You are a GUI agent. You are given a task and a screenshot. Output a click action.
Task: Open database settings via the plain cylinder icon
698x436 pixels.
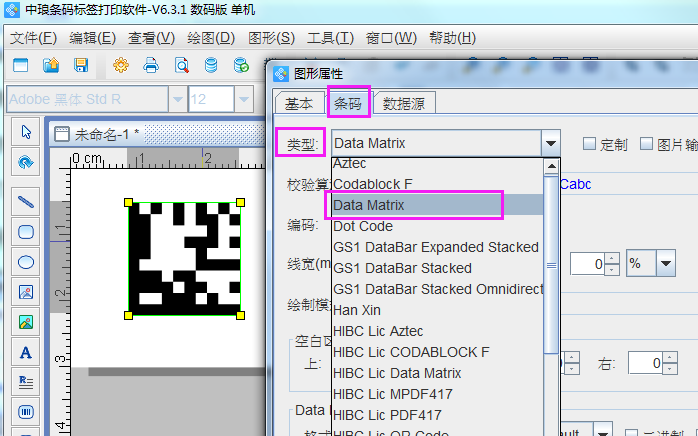211,65
